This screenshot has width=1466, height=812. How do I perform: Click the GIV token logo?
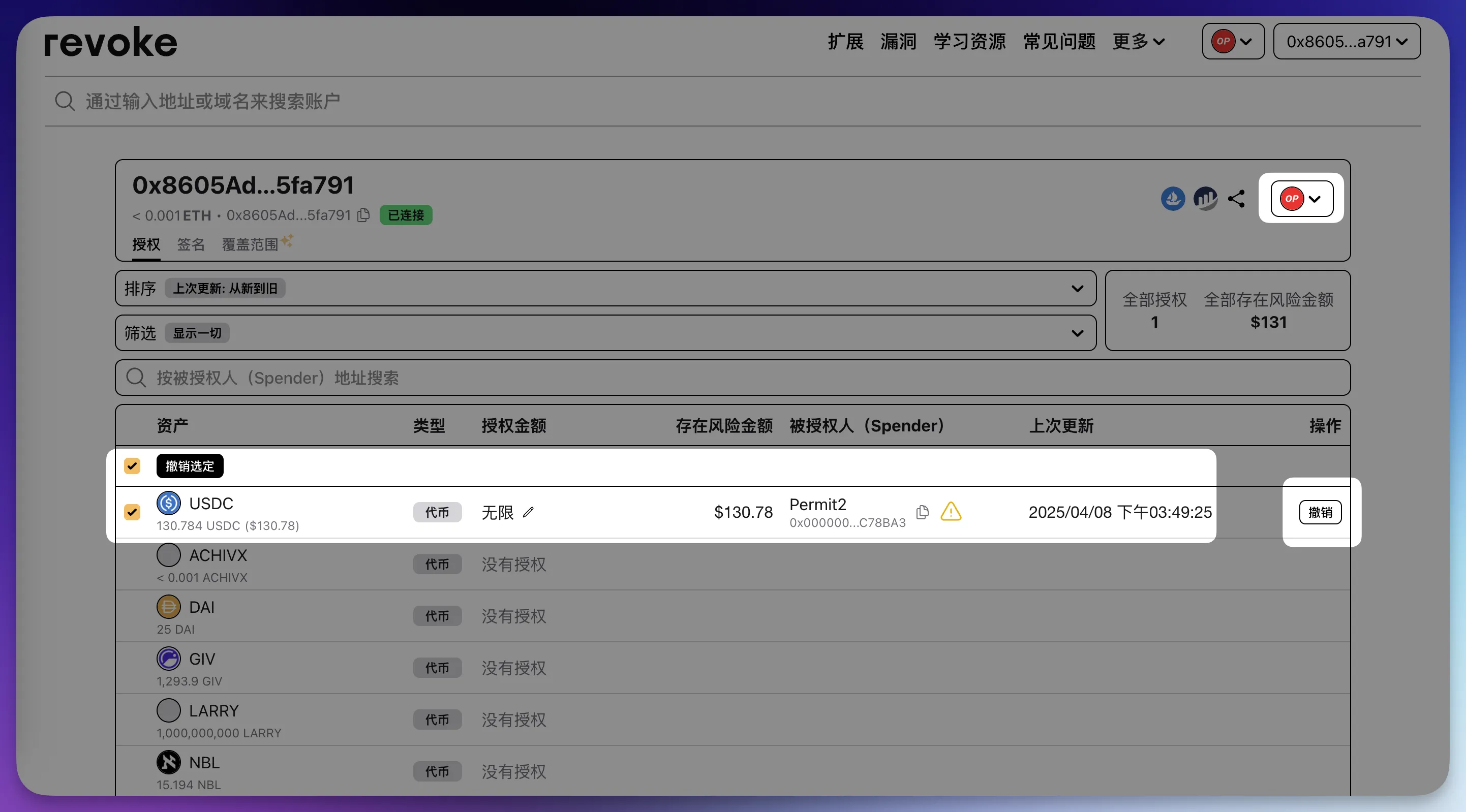pyautogui.click(x=168, y=659)
